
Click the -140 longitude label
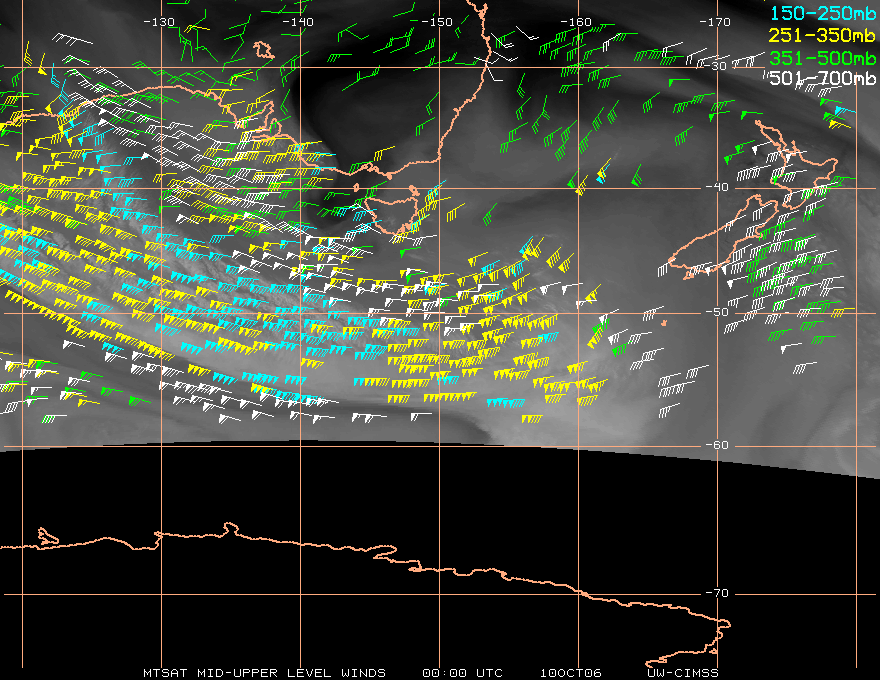(298, 22)
